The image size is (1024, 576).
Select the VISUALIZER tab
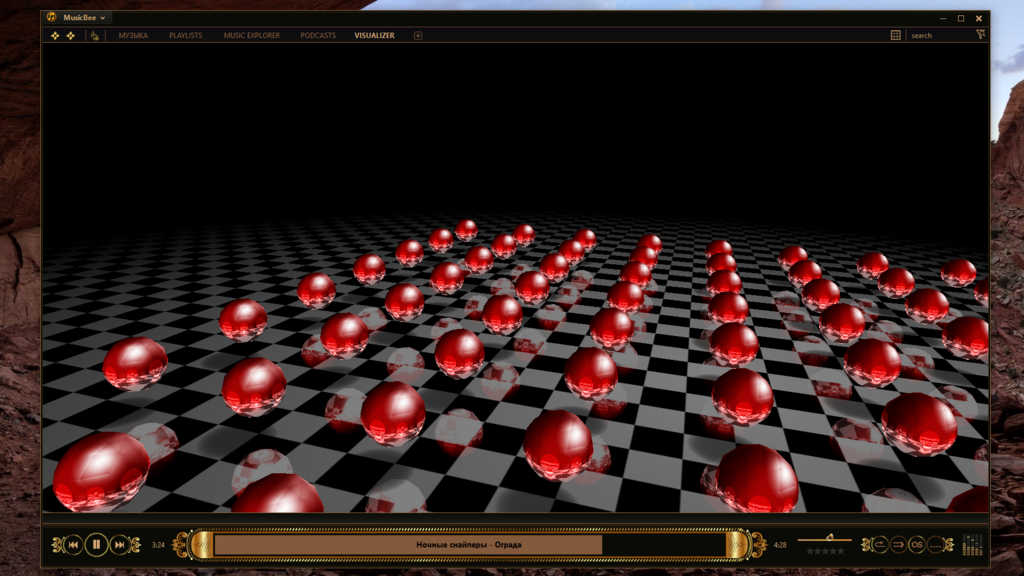[374, 36]
